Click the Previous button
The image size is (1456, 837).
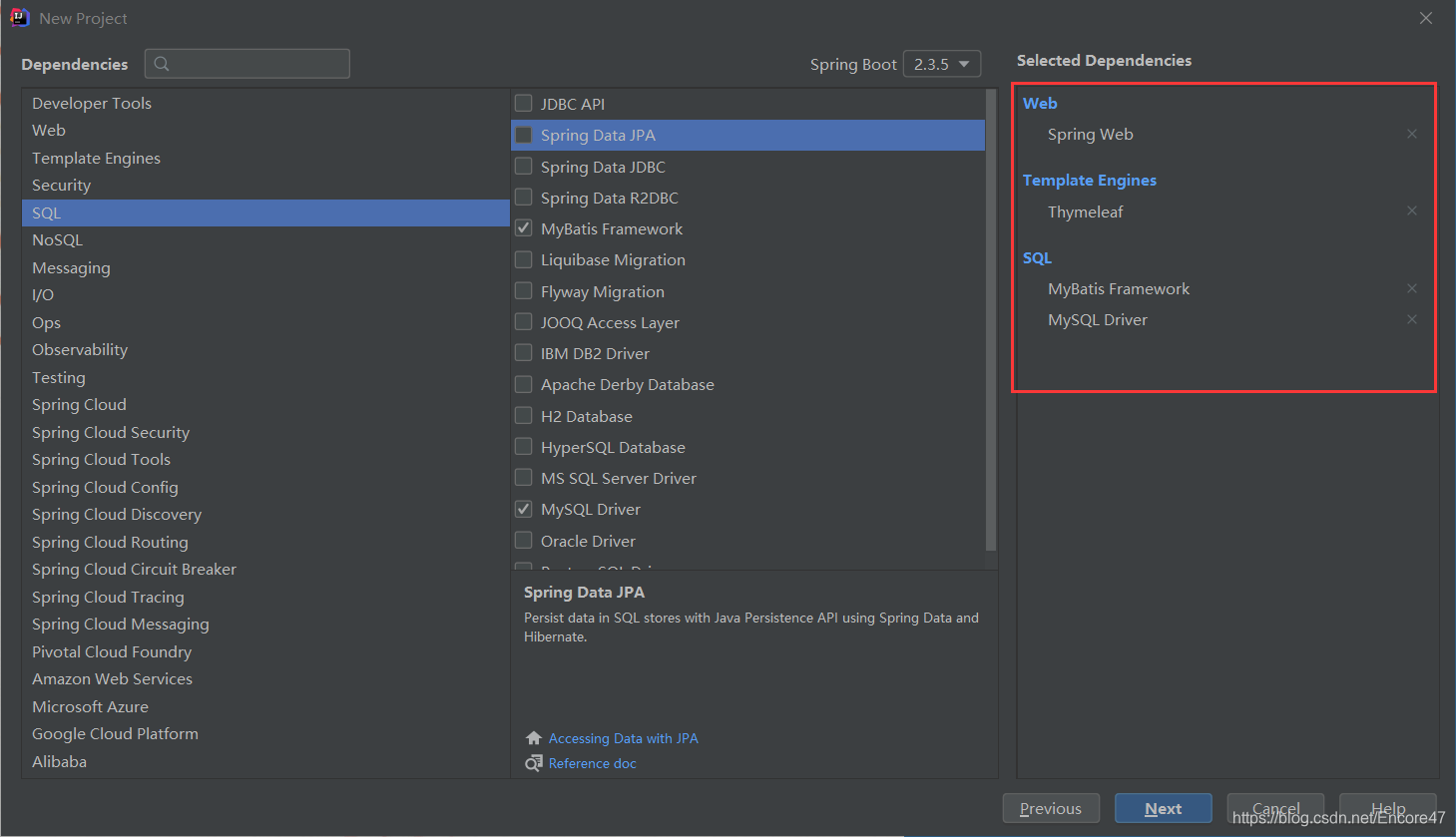point(1051,808)
